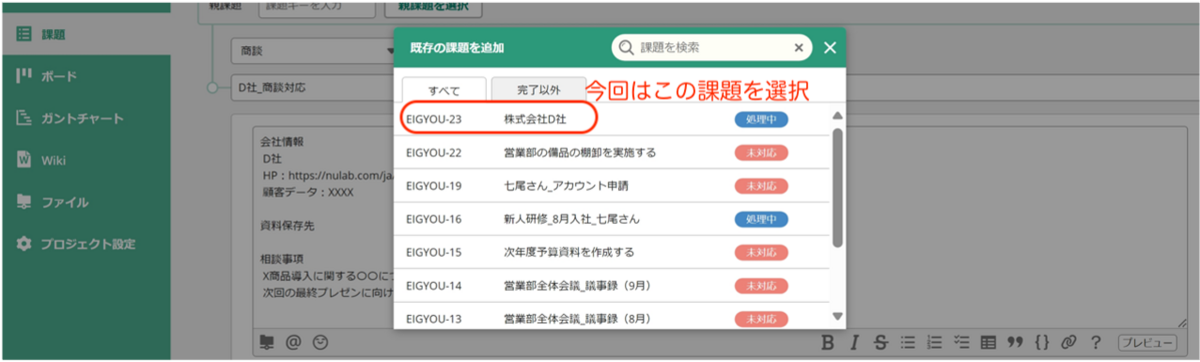Select issue EIGYOU-14 営業部全体会議_議事録(9月)
The width and height of the screenshot is (1200, 362).
[613, 285]
